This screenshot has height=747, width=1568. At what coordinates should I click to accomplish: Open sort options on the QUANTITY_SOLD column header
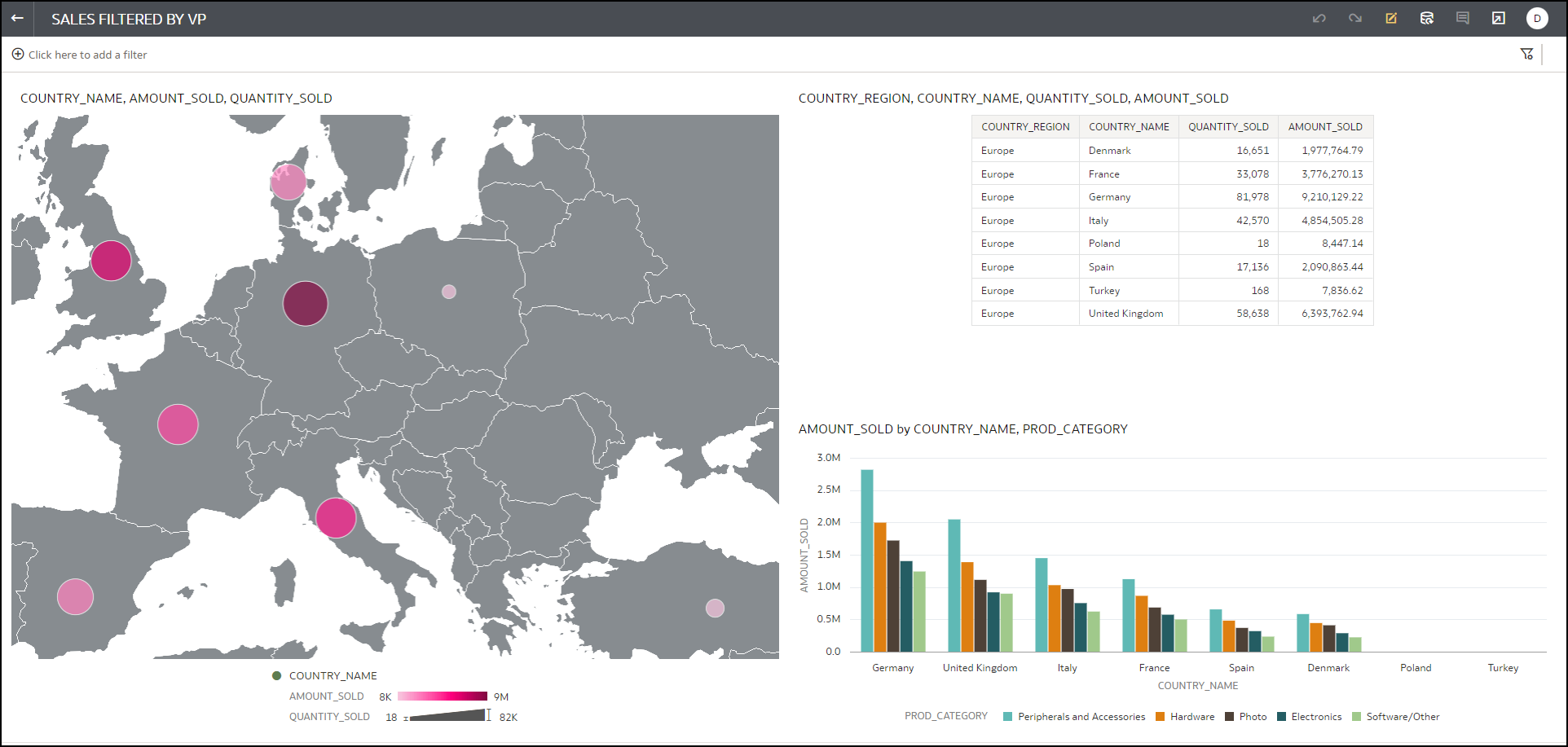(x=1228, y=126)
